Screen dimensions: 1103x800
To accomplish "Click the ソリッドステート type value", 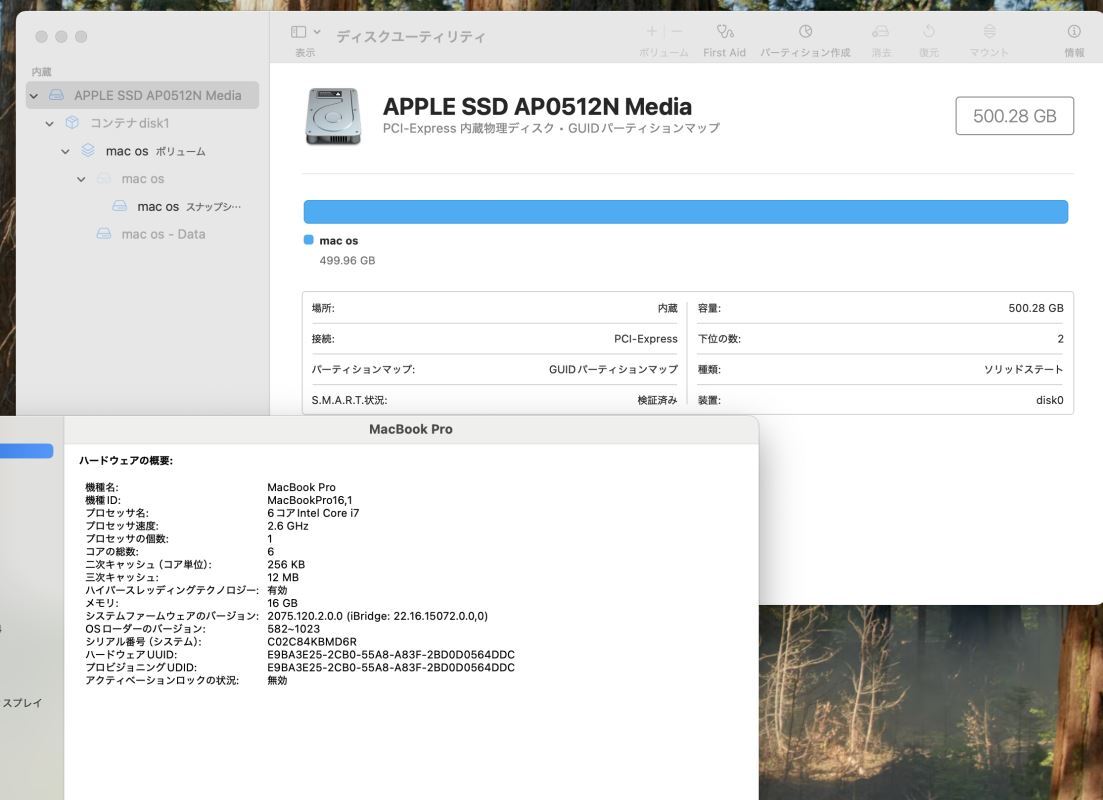I will point(1024,369).
